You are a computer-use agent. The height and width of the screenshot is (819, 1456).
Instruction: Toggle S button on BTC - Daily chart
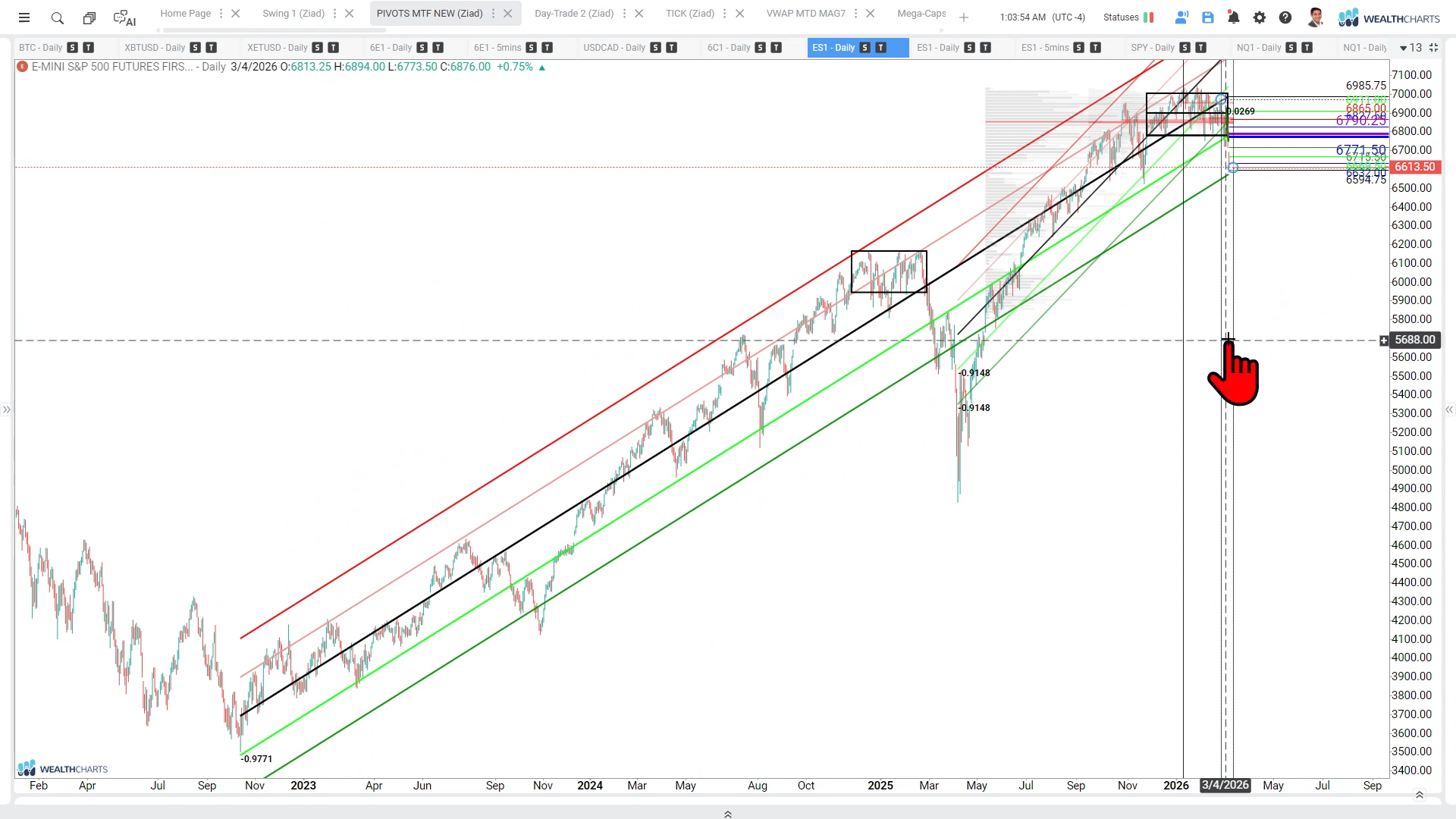click(x=72, y=48)
